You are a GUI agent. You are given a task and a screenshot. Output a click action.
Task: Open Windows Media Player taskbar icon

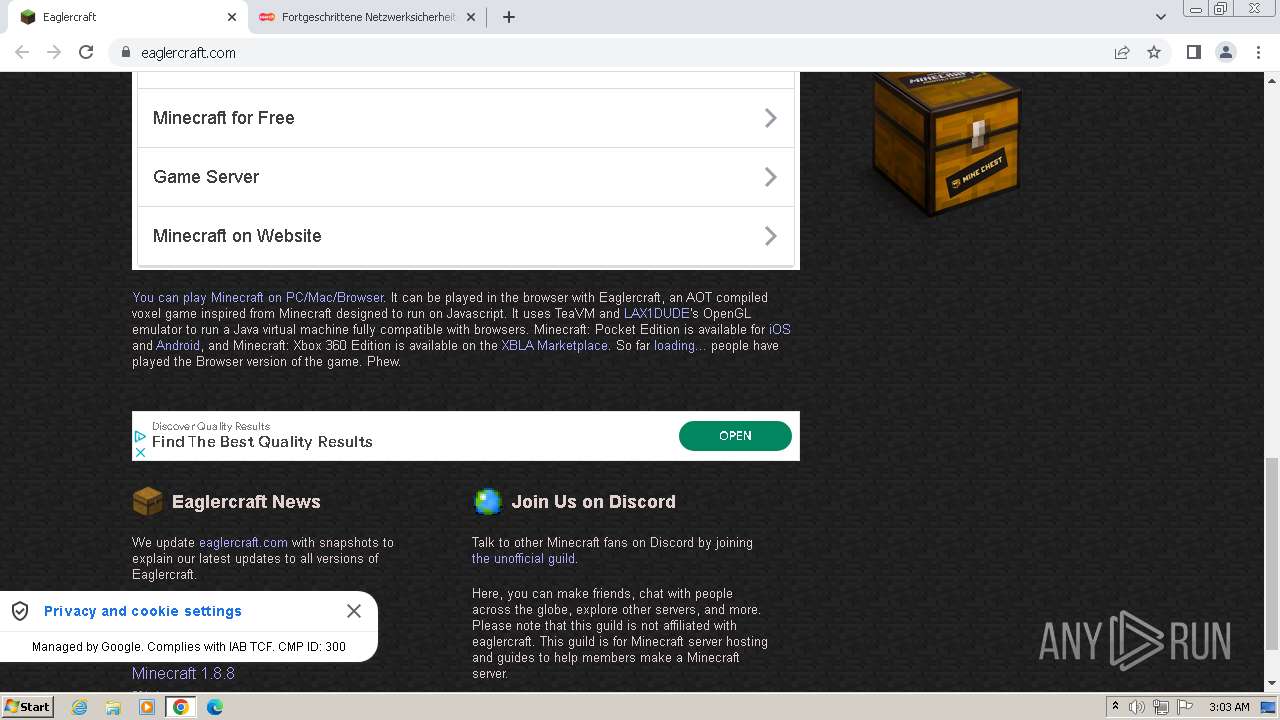tap(147, 707)
